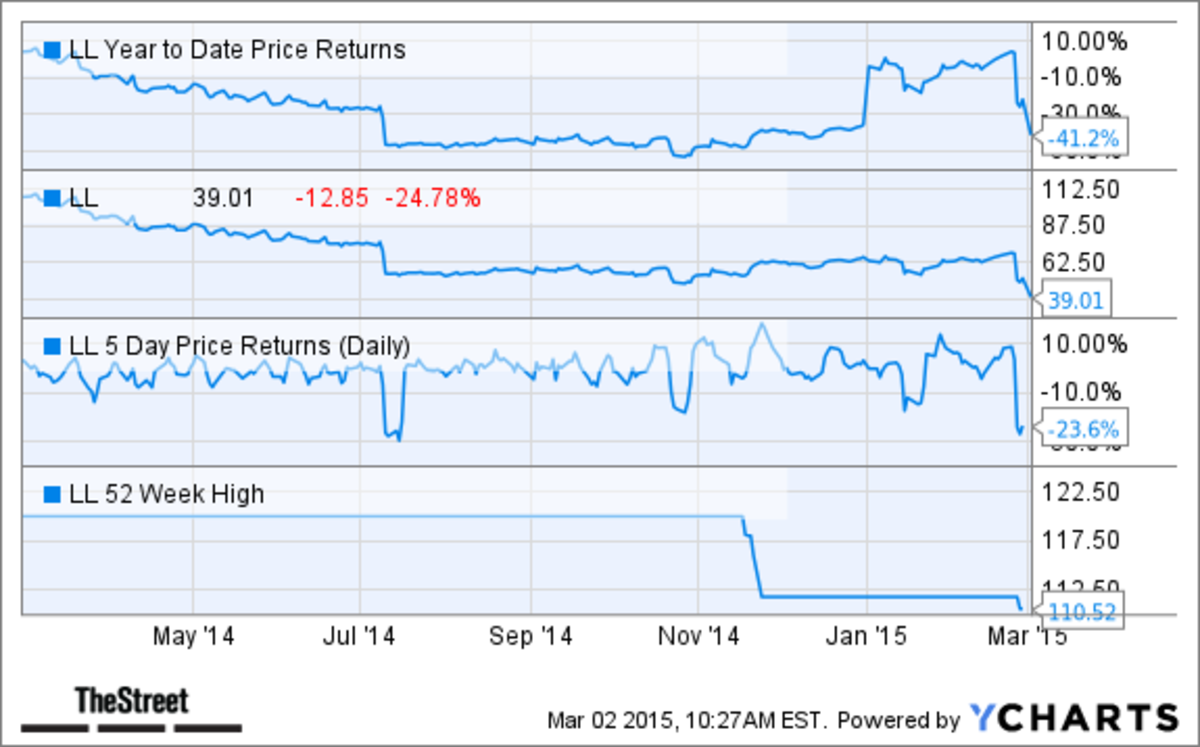Click the Sep '14 axis label
This screenshot has width=1200, height=747.
pyautogui.click(x=533, y=637)
